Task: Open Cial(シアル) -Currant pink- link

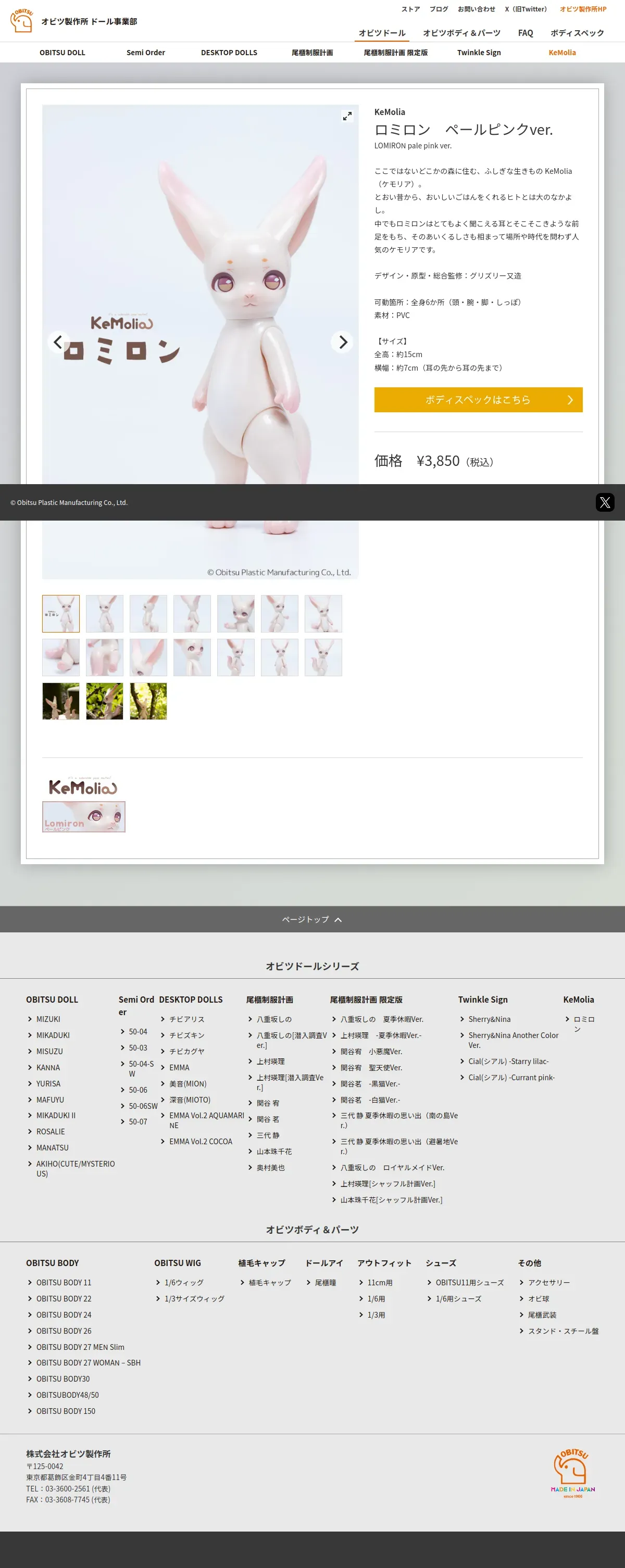Action: click(511, 1078)
